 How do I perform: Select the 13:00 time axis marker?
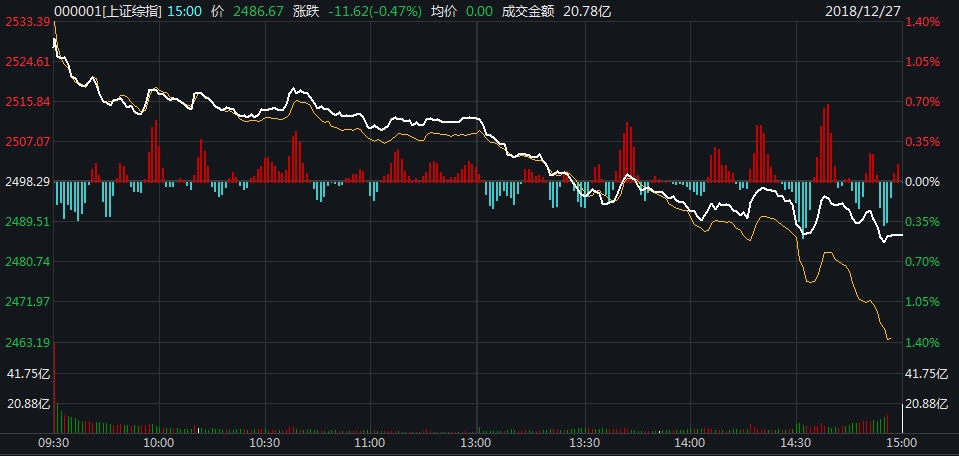coord(476,442)
